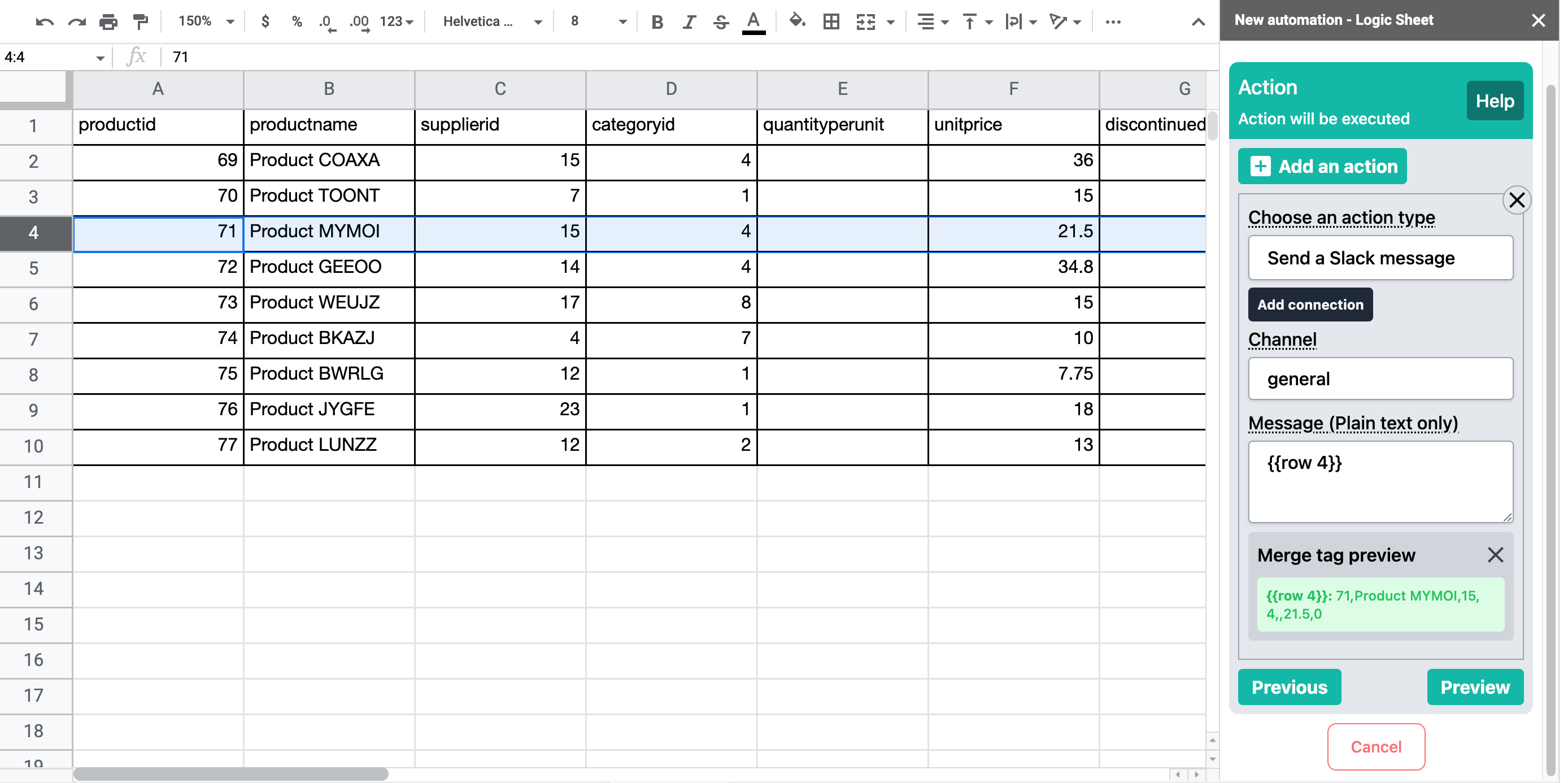Collapse the toolbar with the up chevron
1568x783 pixels.
click(x=1198, y=22)
